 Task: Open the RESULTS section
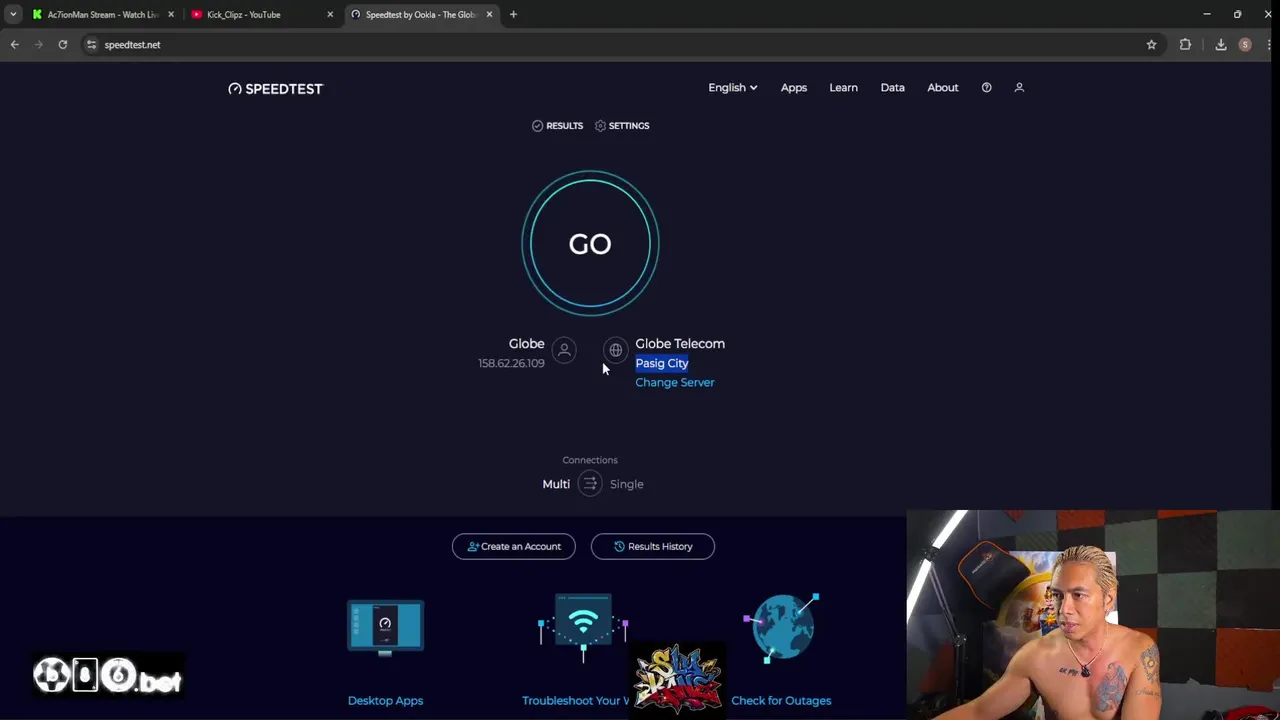[x=557, y=126]
